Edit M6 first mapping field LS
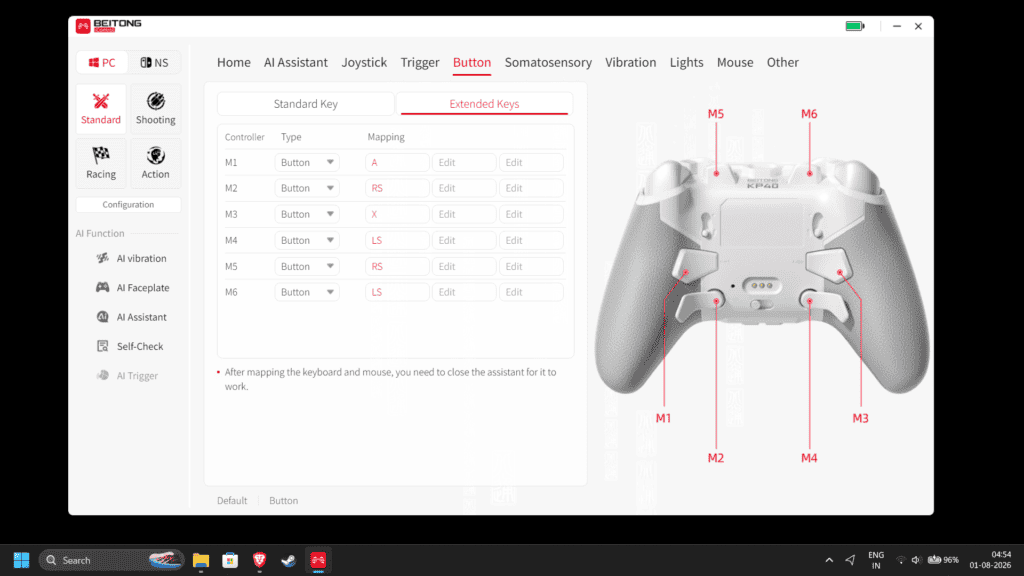1024x576 pixels. pyautogui.click(x=397, y=292)
